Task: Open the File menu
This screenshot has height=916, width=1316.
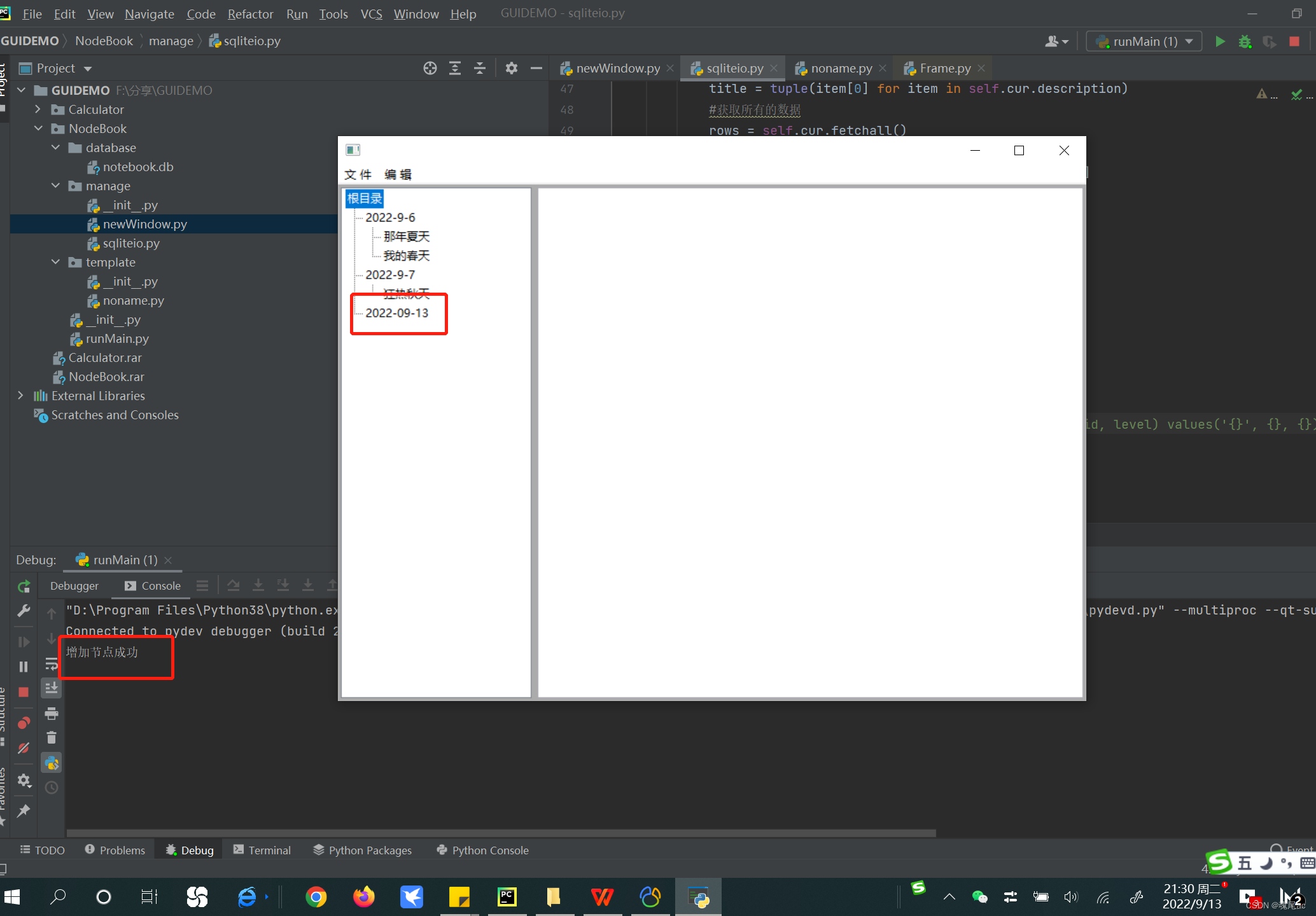Action: 32,14
